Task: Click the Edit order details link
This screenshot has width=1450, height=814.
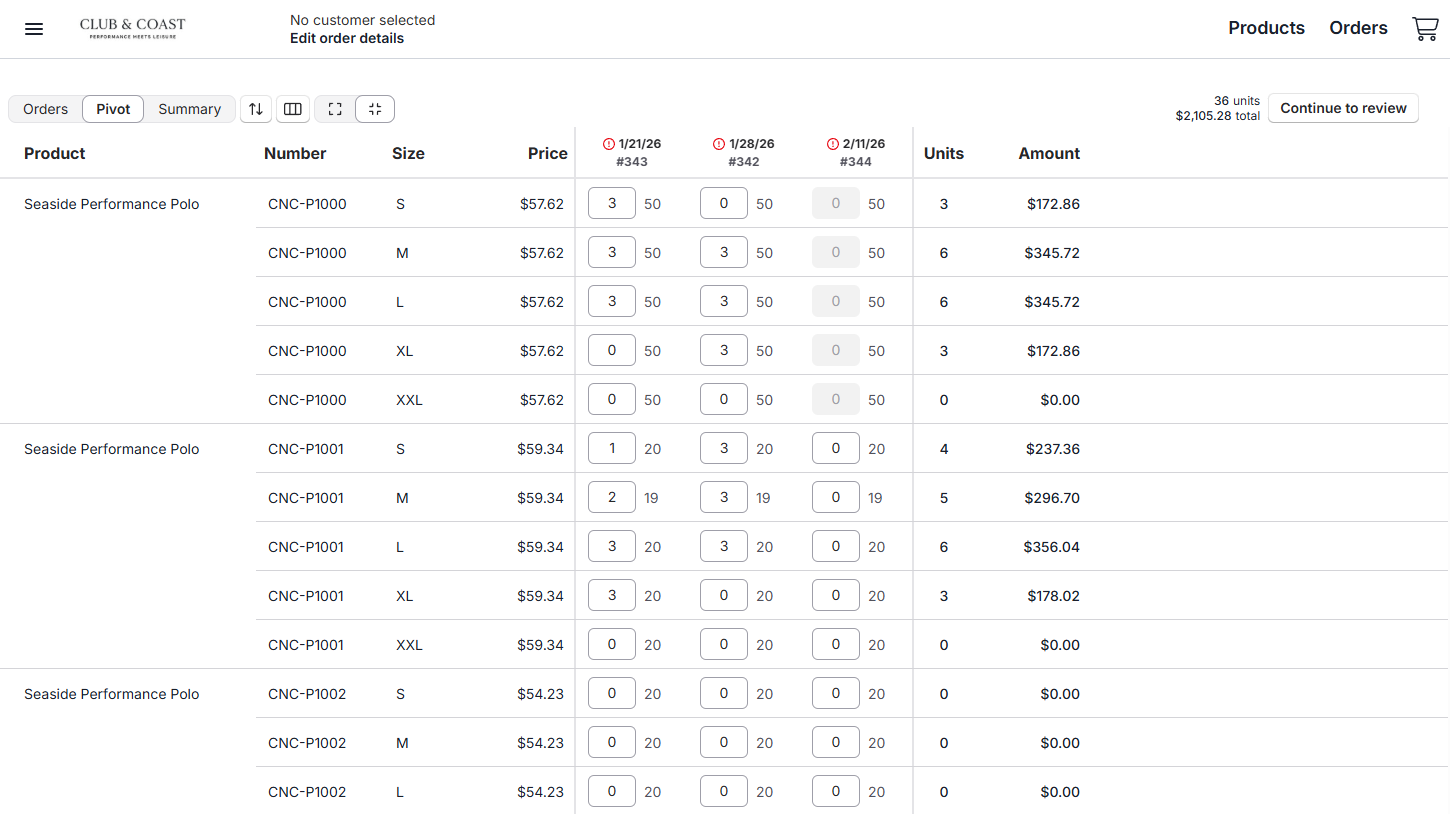Action: [x=347, y=38]
